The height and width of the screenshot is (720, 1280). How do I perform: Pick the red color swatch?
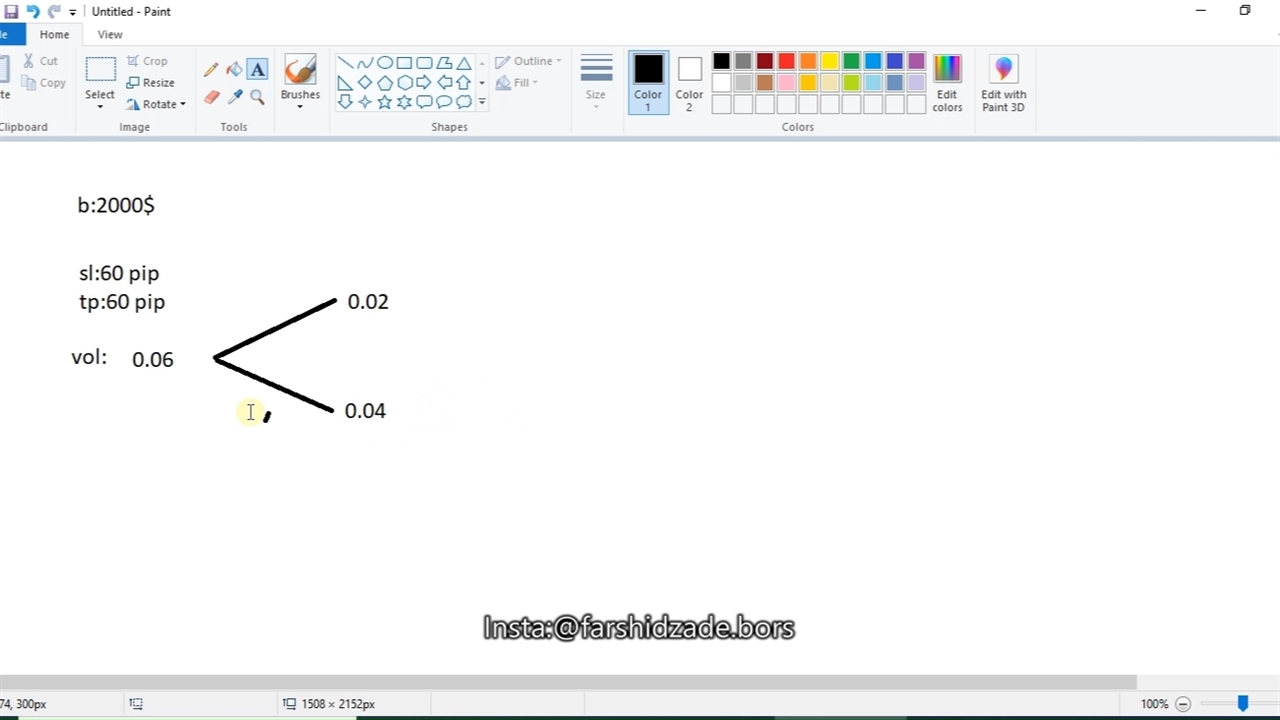pyautogui.click(x=787, y=62)
